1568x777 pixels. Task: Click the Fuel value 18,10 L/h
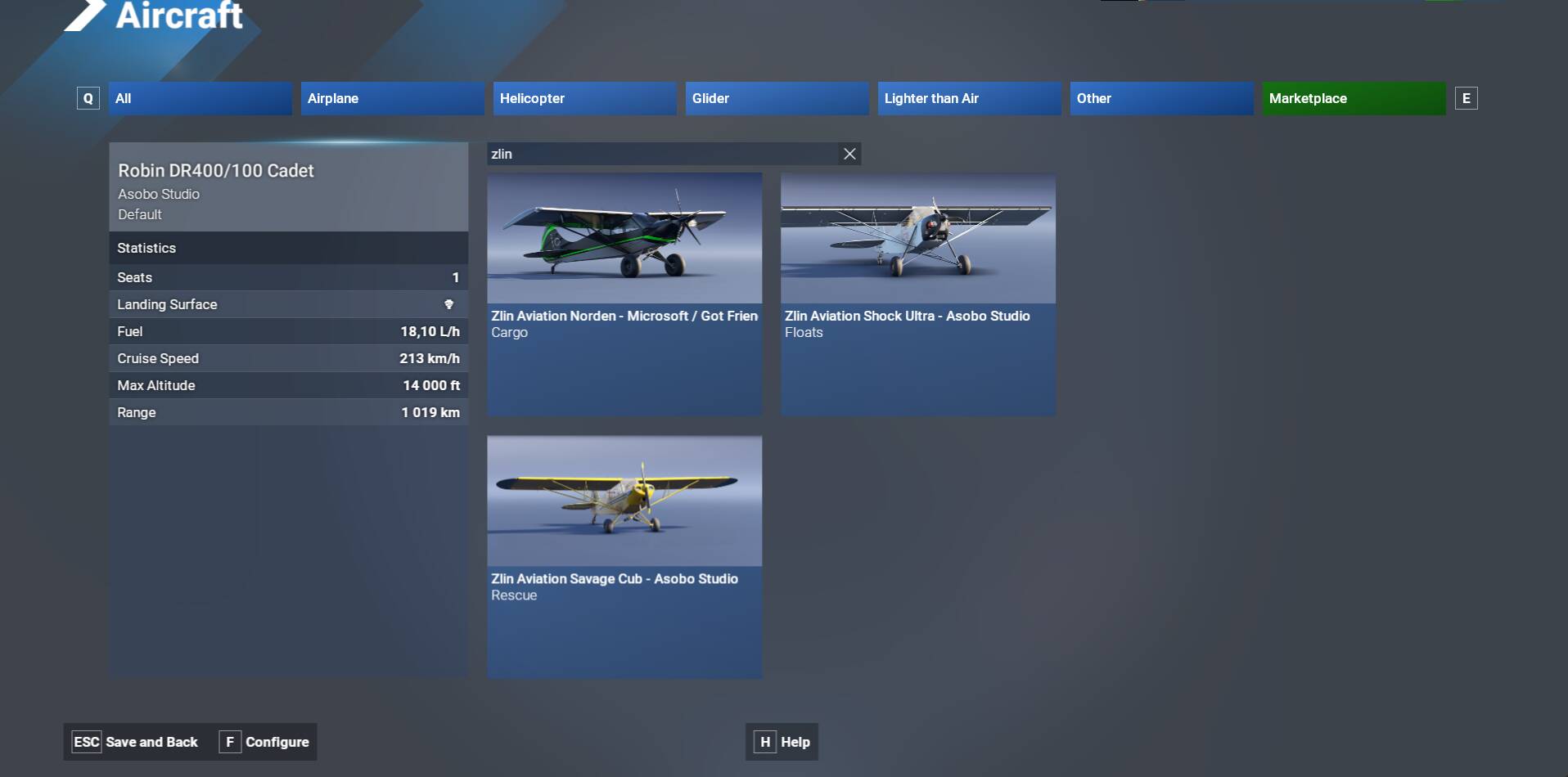[x=430, y=331]
